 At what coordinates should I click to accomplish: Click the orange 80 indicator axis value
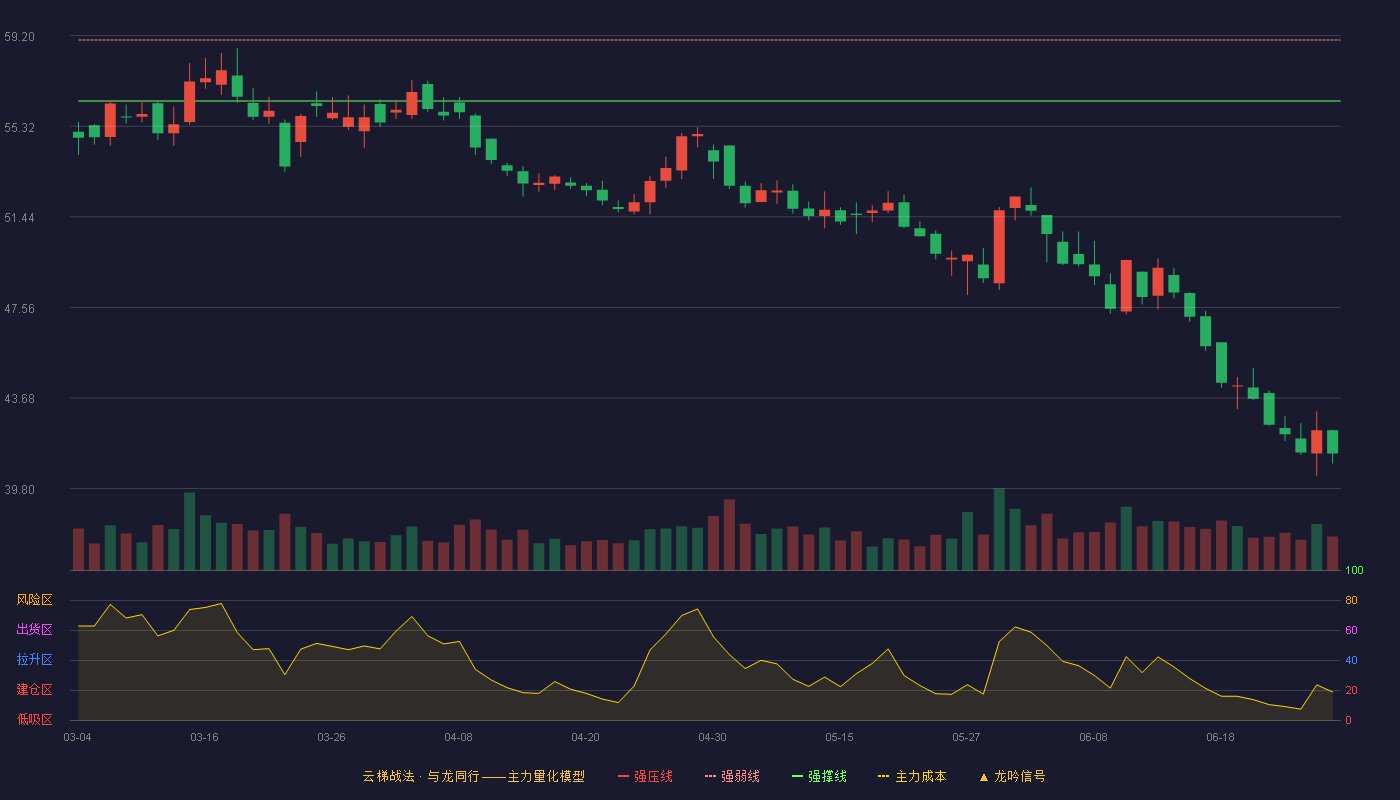coord(1351,600)
